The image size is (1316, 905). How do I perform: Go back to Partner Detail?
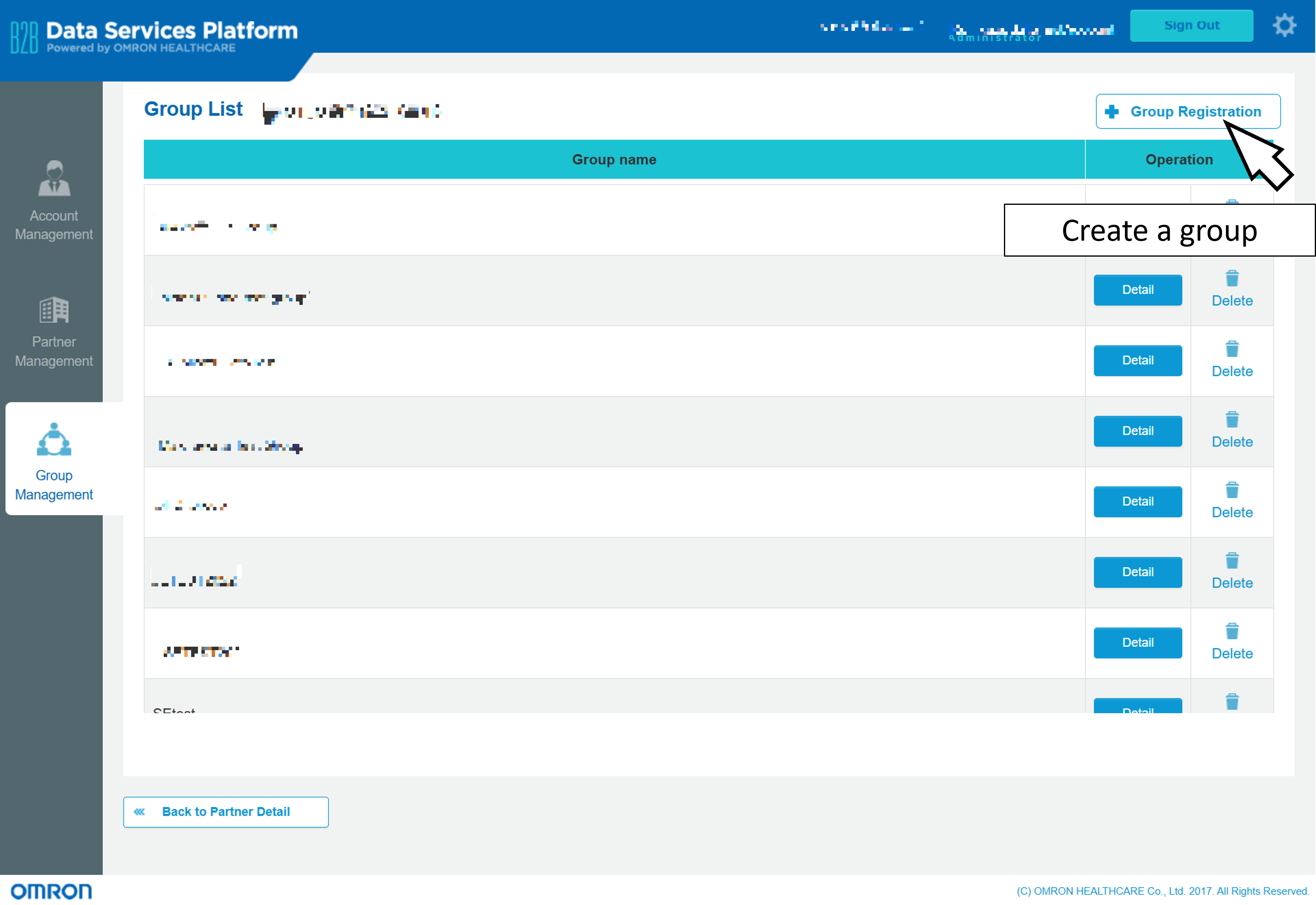click(x=226, y=811)
